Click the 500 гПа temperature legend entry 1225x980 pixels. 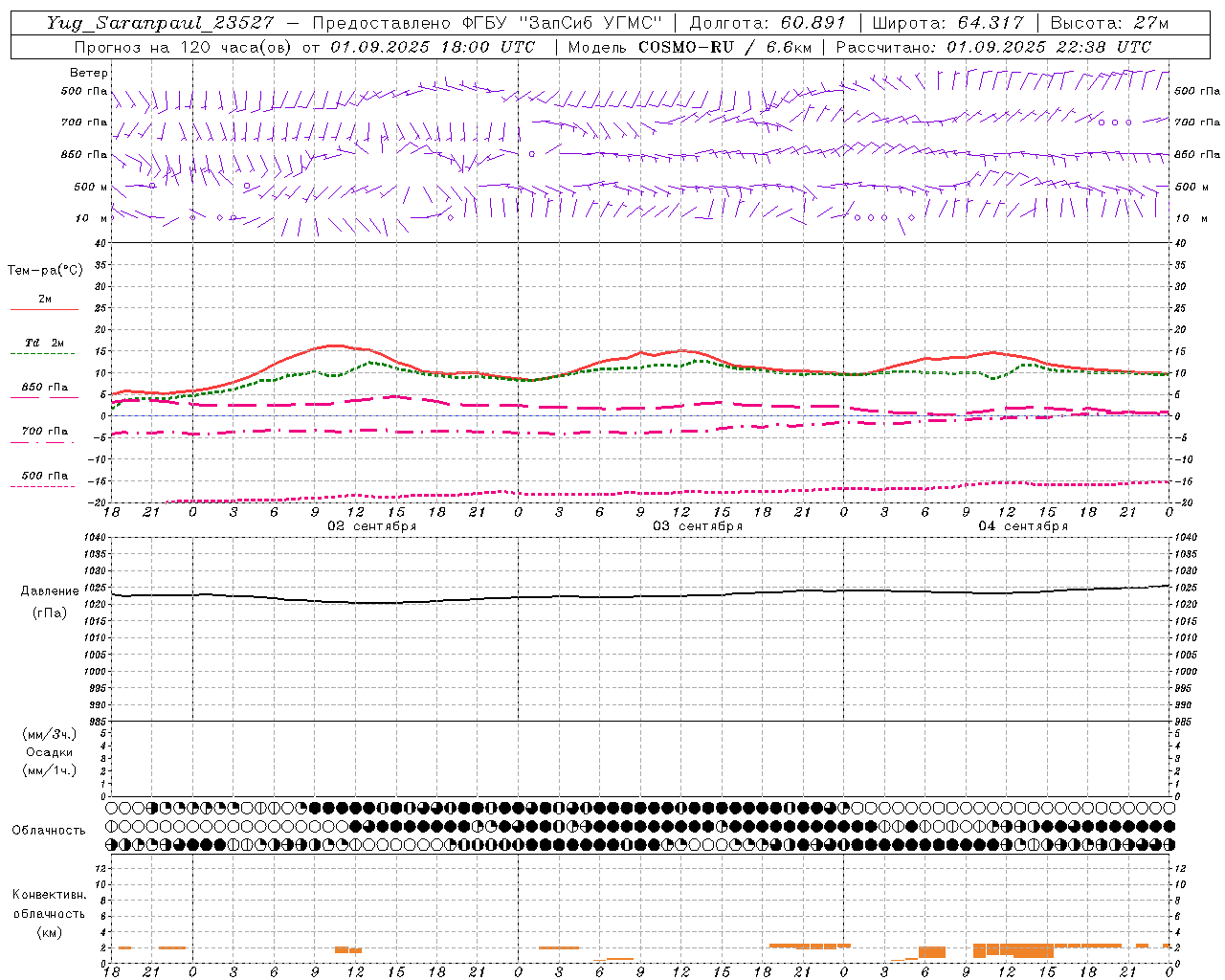(44, 476)
